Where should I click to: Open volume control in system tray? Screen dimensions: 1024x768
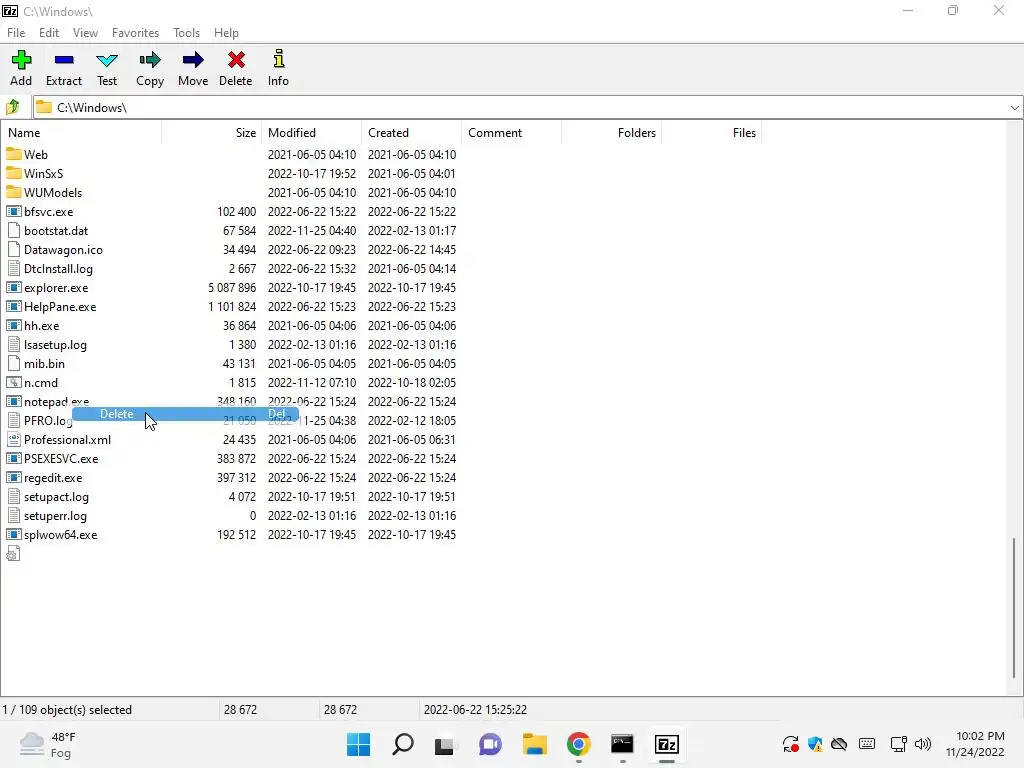[923, 744]
